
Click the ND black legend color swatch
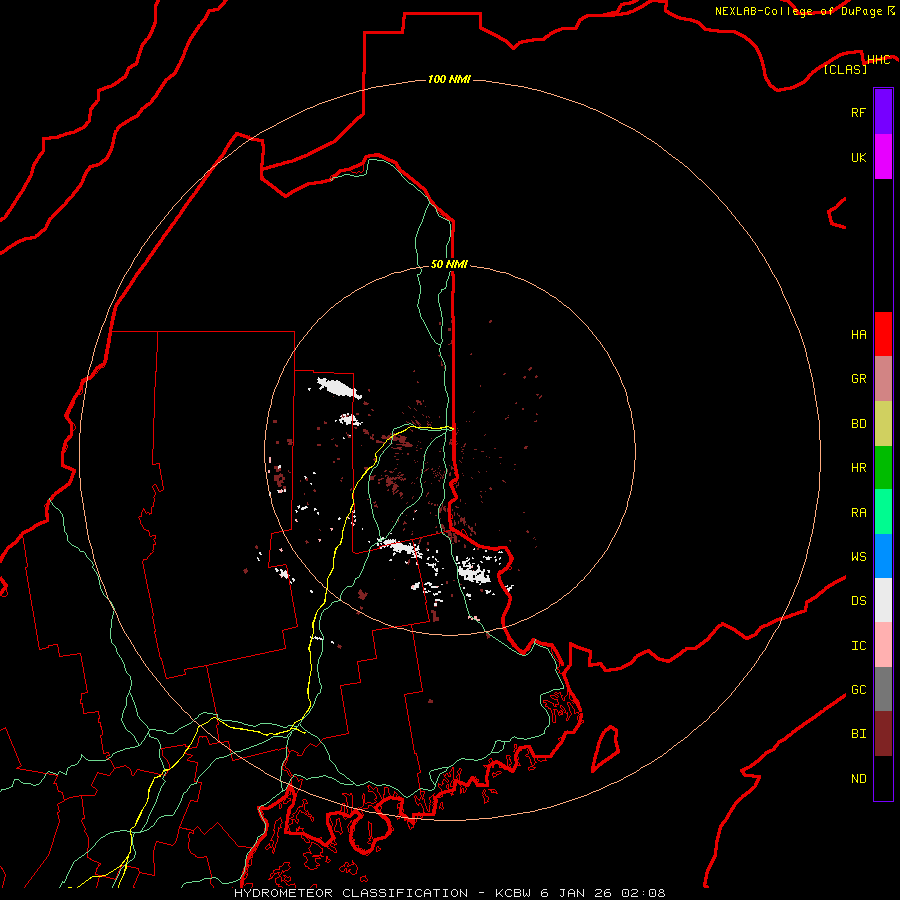tap(883, 778)
